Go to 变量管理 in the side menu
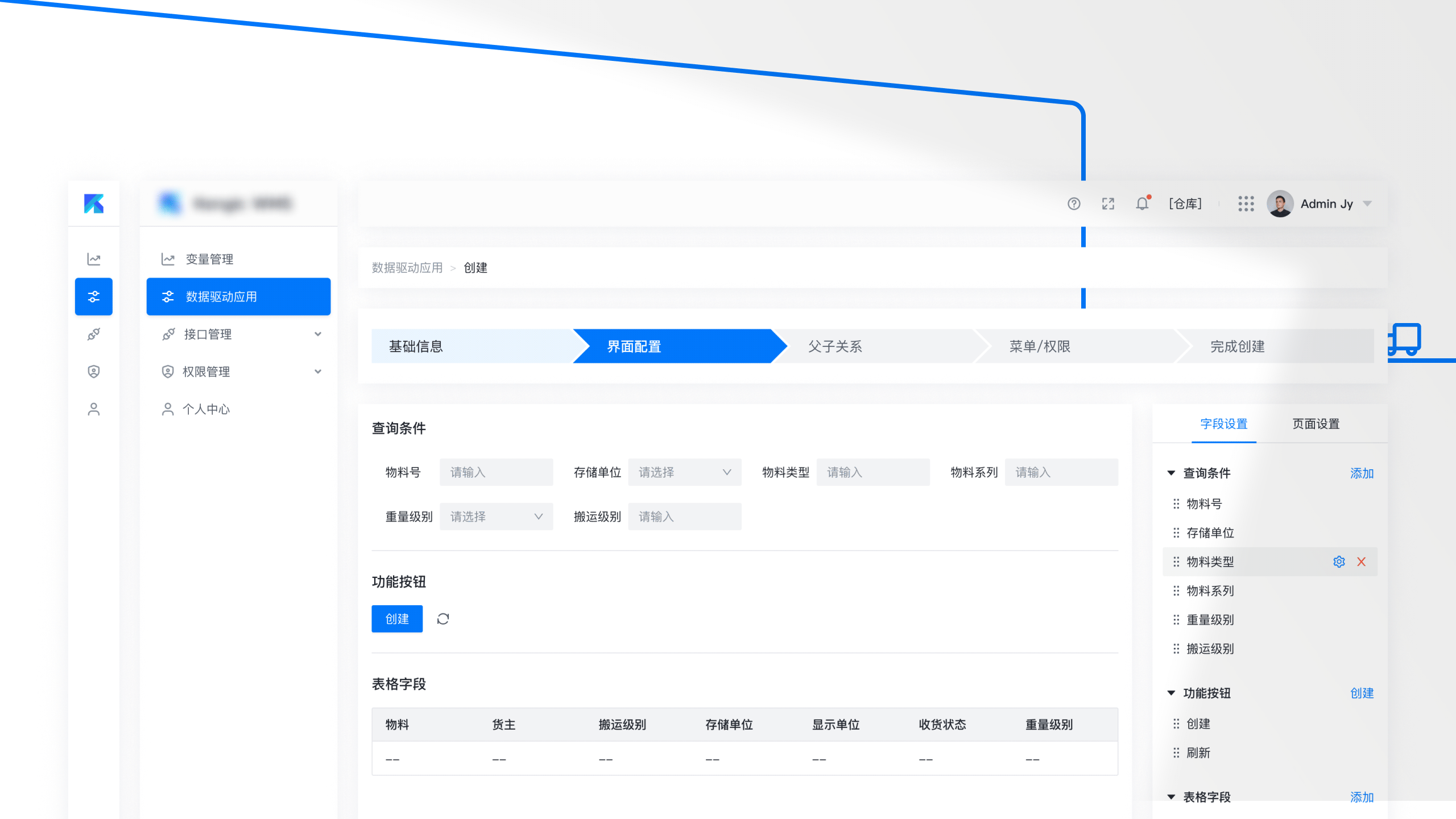 click(209, 259)
